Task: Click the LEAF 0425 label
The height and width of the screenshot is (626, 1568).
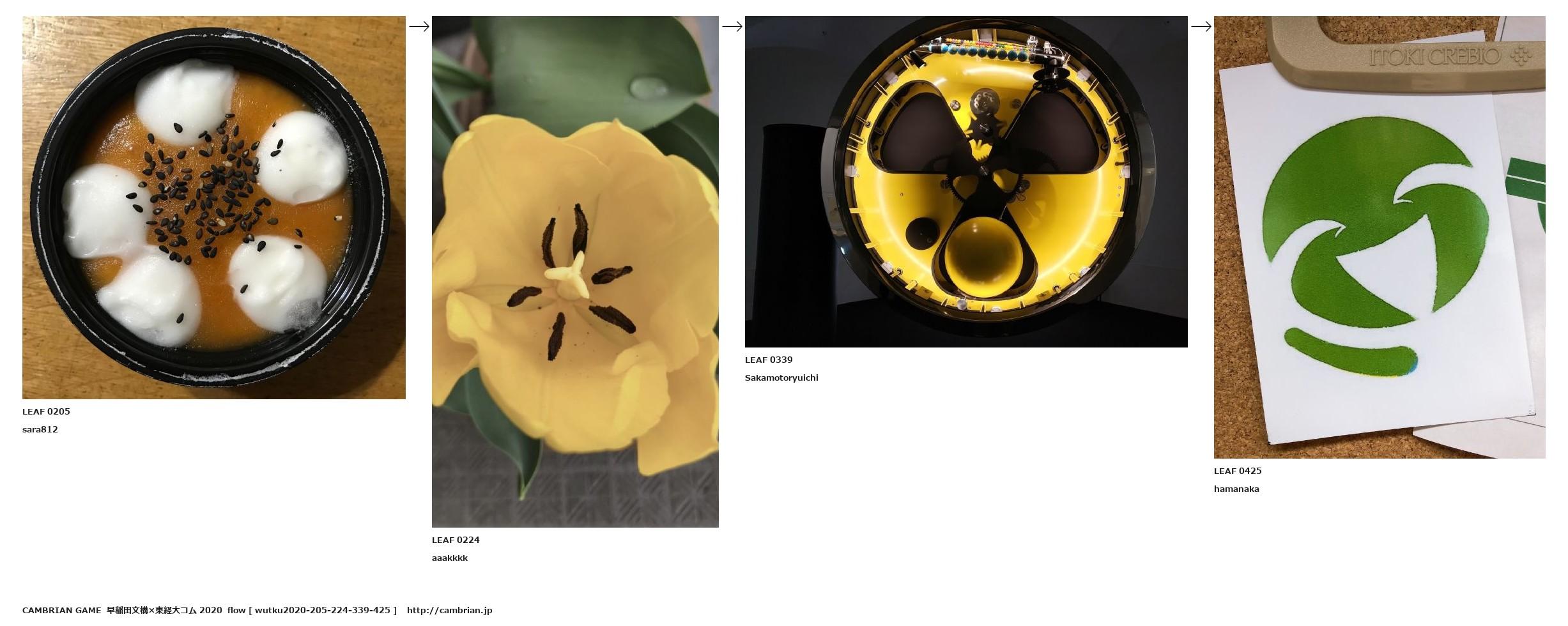Action: click(1238, 471)
